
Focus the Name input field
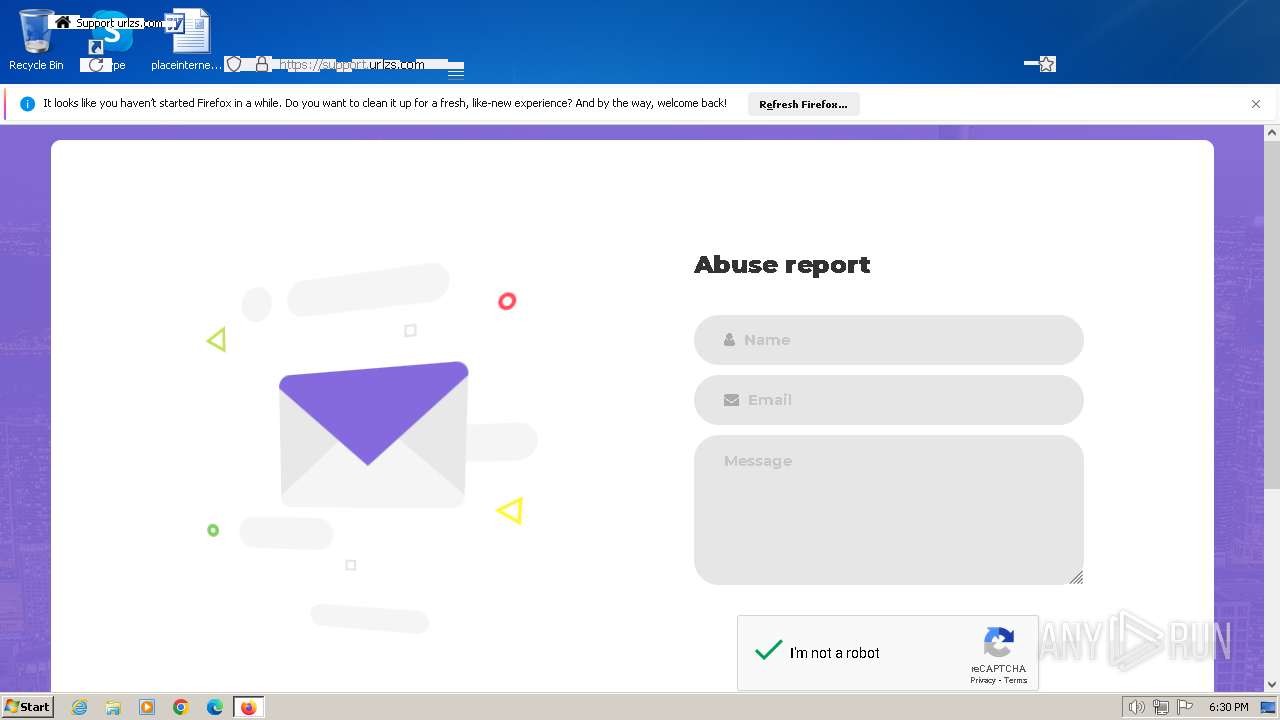click(888, 340)
